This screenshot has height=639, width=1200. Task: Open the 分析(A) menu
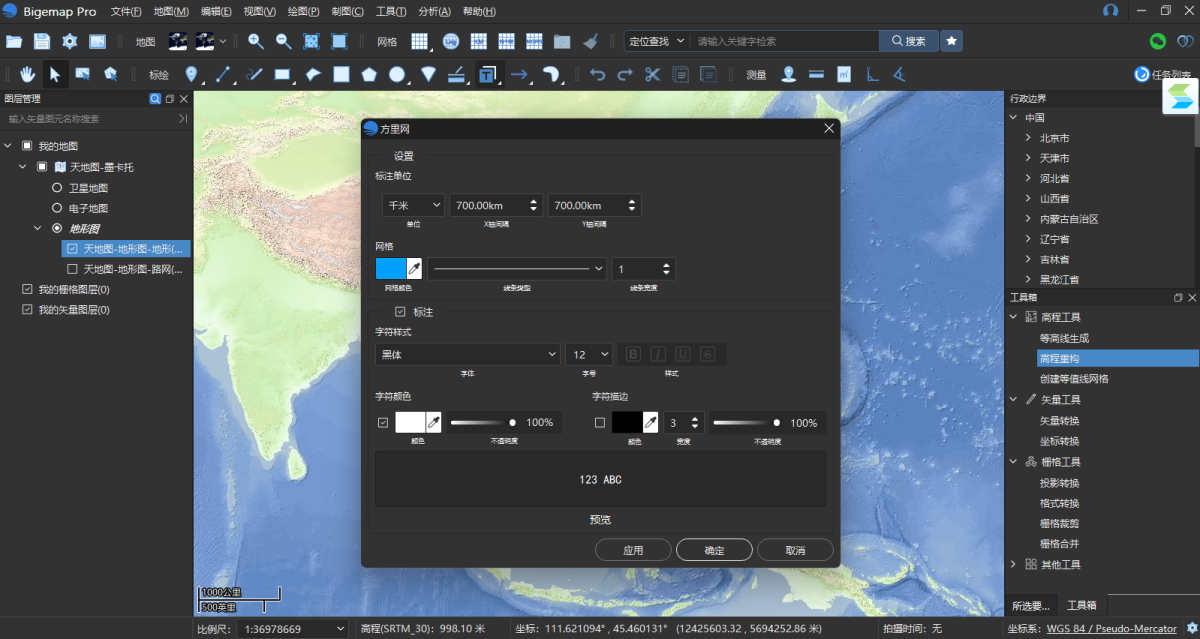pyautogui.click(x=434, y=11)
